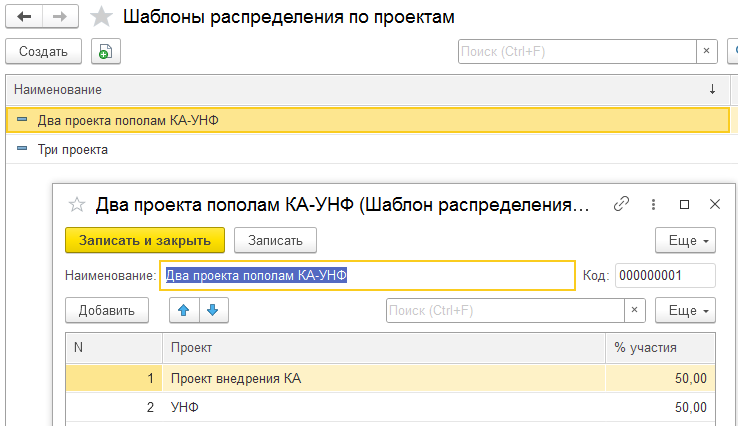Move the selected row down
This screenshot has height=426, width=740.
[x=213, y=310]
